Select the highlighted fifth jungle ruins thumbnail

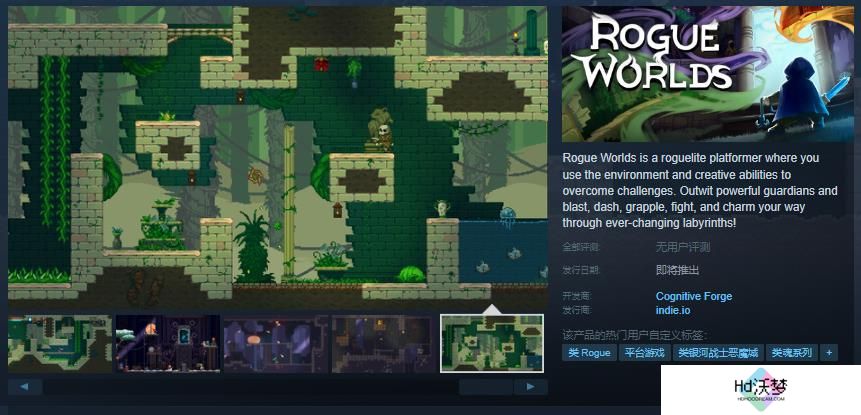(x=492, y=344)
